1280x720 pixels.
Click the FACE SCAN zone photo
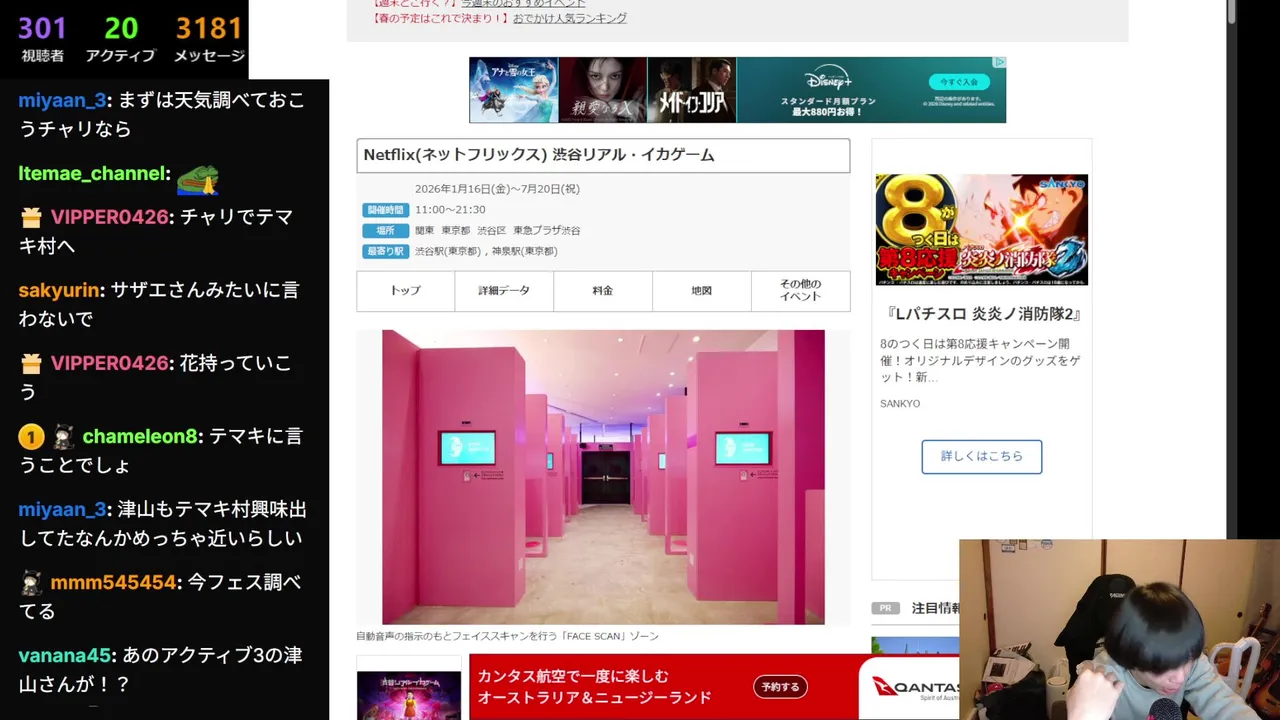pyautogui.click(x=603, y=477)
